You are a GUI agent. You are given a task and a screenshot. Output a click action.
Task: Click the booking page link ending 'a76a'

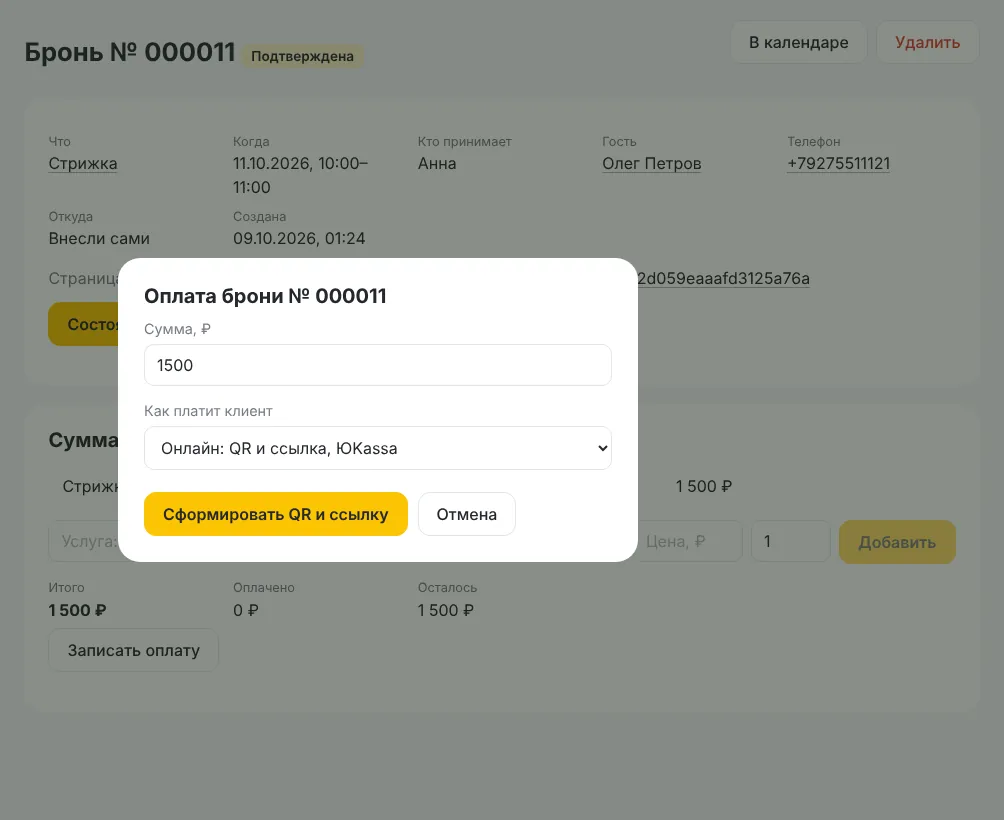click(724, 278)
